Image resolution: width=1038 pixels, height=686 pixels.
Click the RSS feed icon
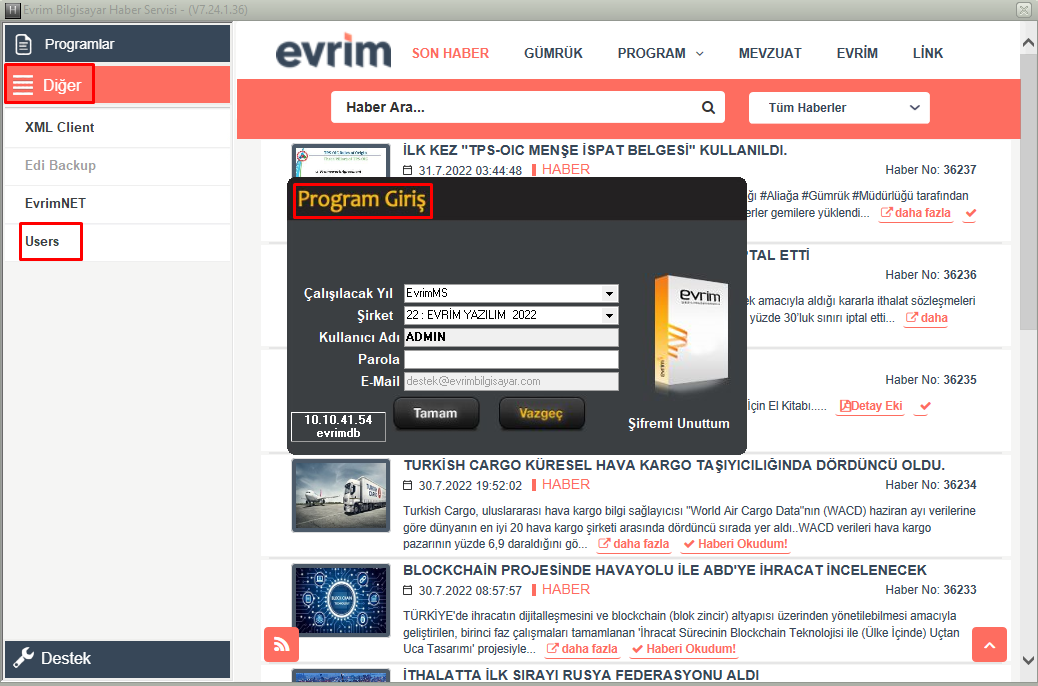pyautogui.click(x=281, y=644)
